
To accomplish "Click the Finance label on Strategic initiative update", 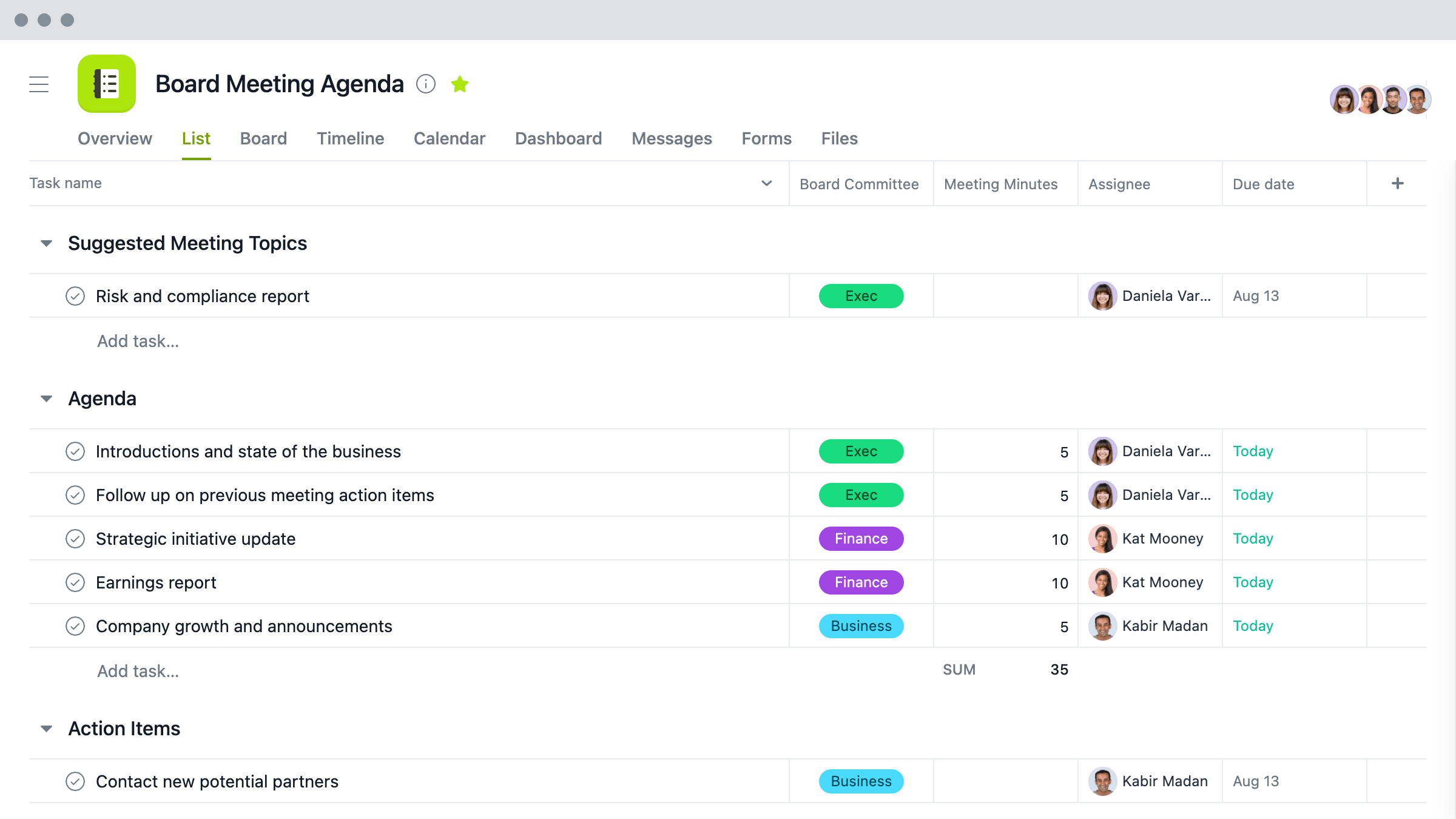I will point(860,538).
